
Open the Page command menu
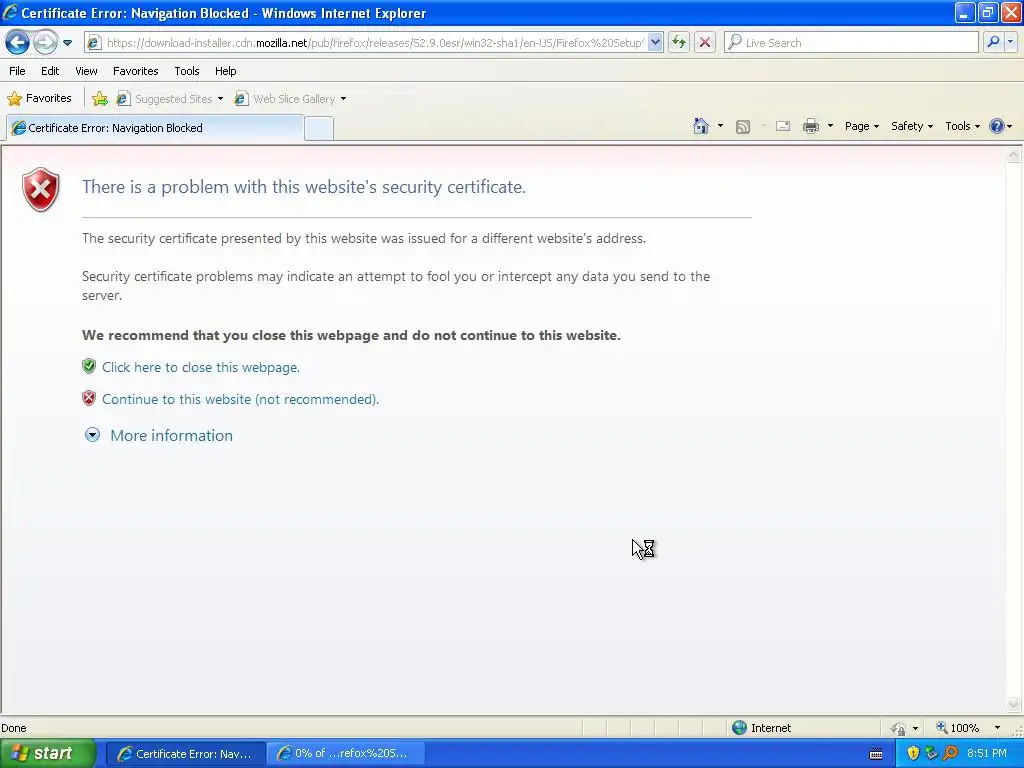(861, 126)
